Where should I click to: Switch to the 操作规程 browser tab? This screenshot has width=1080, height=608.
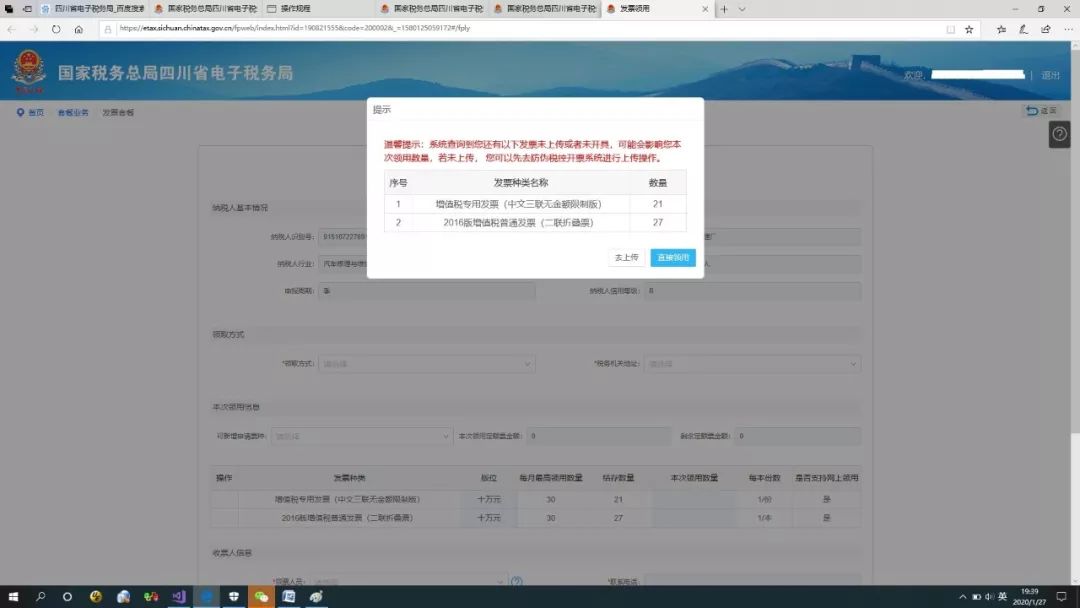(x=315, y=8)
